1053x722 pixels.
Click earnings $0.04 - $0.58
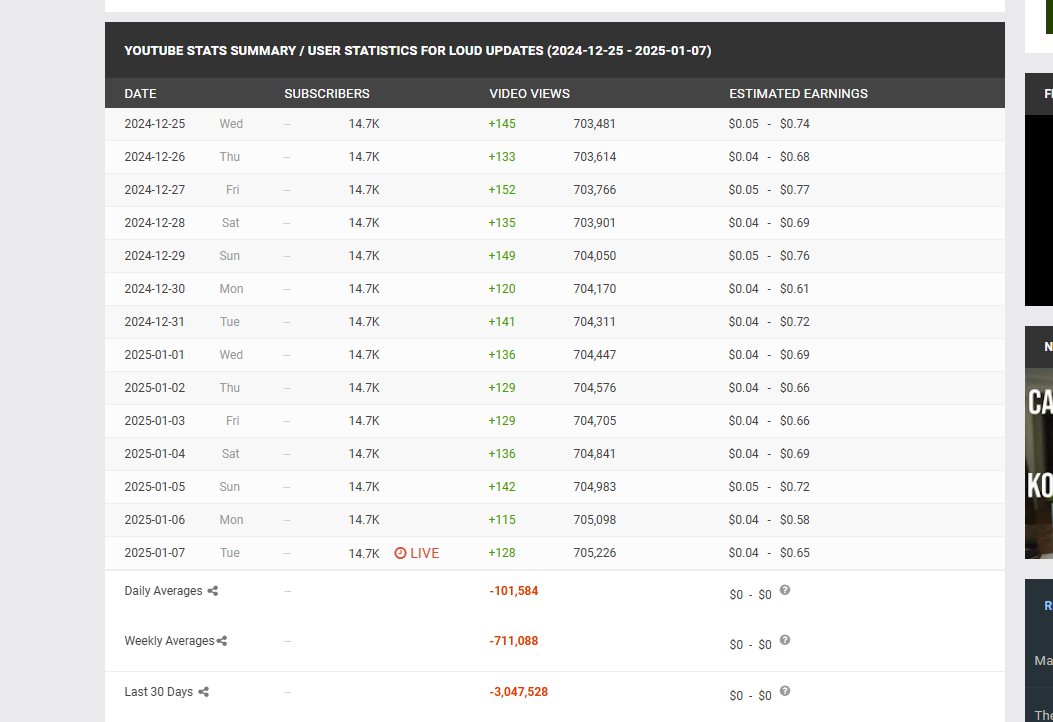[x=769, y=519]
